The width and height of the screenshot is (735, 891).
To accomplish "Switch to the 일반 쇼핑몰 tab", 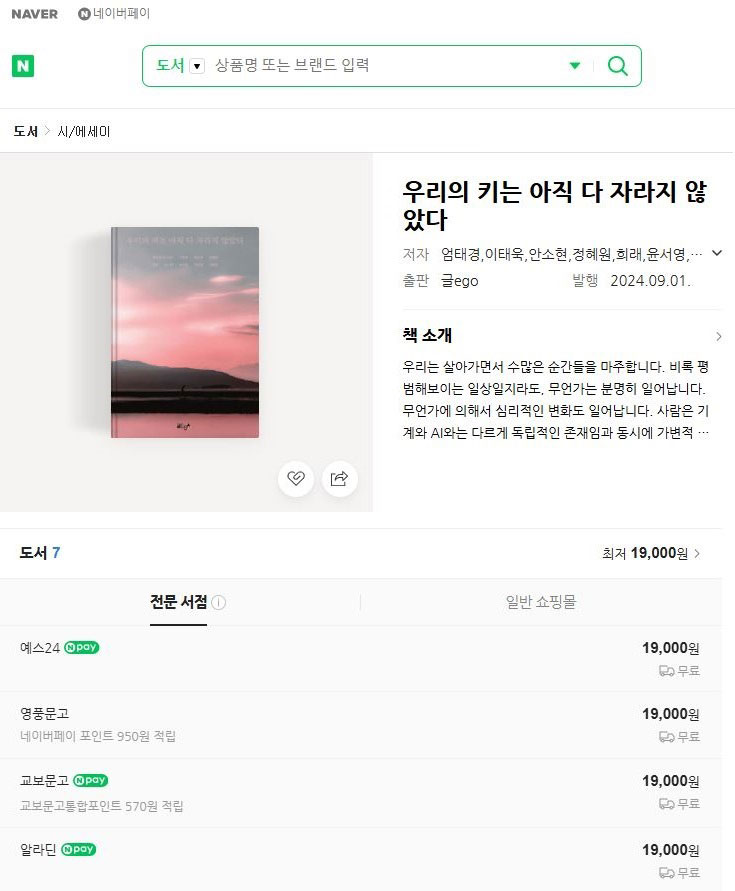I will [541, 602].
